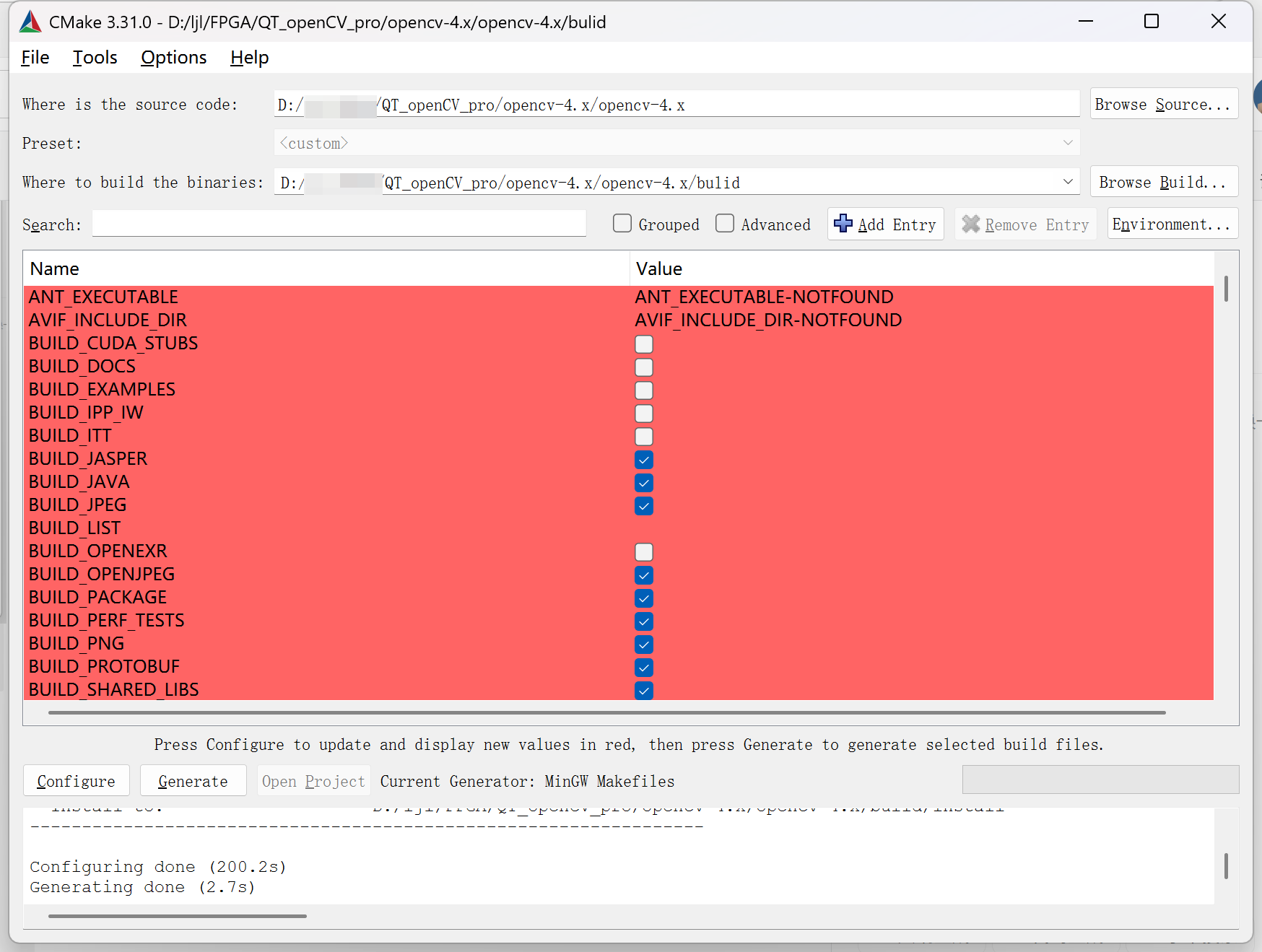Expand the build binaries path dropdown arrow
This screenshot has width=1262, height=952.
click(x=1068, y=182)
